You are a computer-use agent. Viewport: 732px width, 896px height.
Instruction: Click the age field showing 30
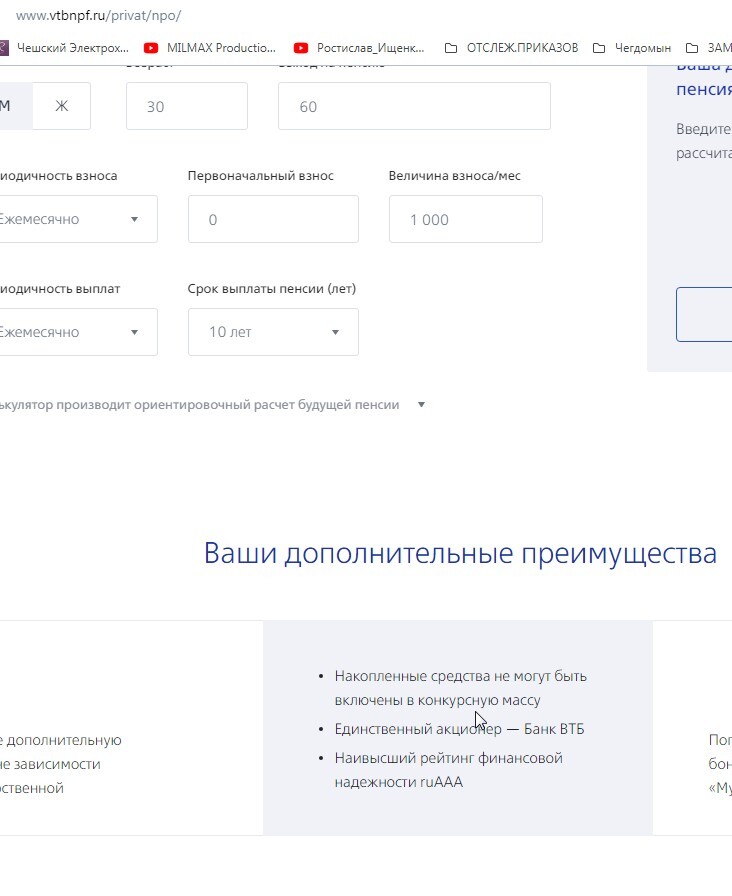pyautogui.click(x=186, y=106)
